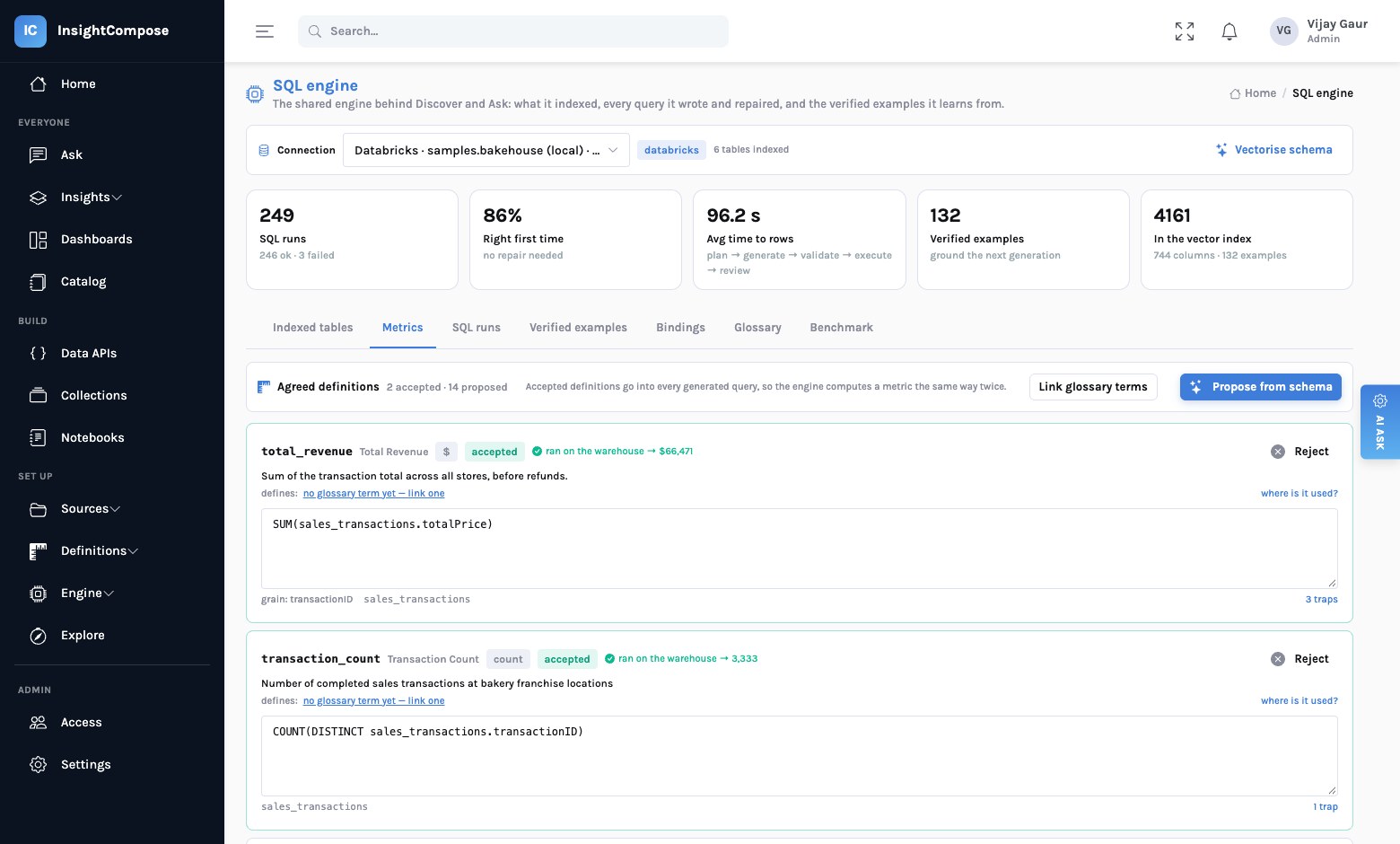Switch to SQL runs tab
The width and height of the screenshot is (1400, 844).
(x=477, y=328)
